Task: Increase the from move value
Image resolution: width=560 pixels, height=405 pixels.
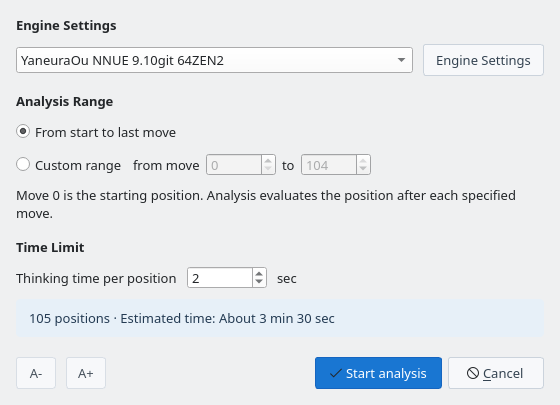Action: [268, 160]
